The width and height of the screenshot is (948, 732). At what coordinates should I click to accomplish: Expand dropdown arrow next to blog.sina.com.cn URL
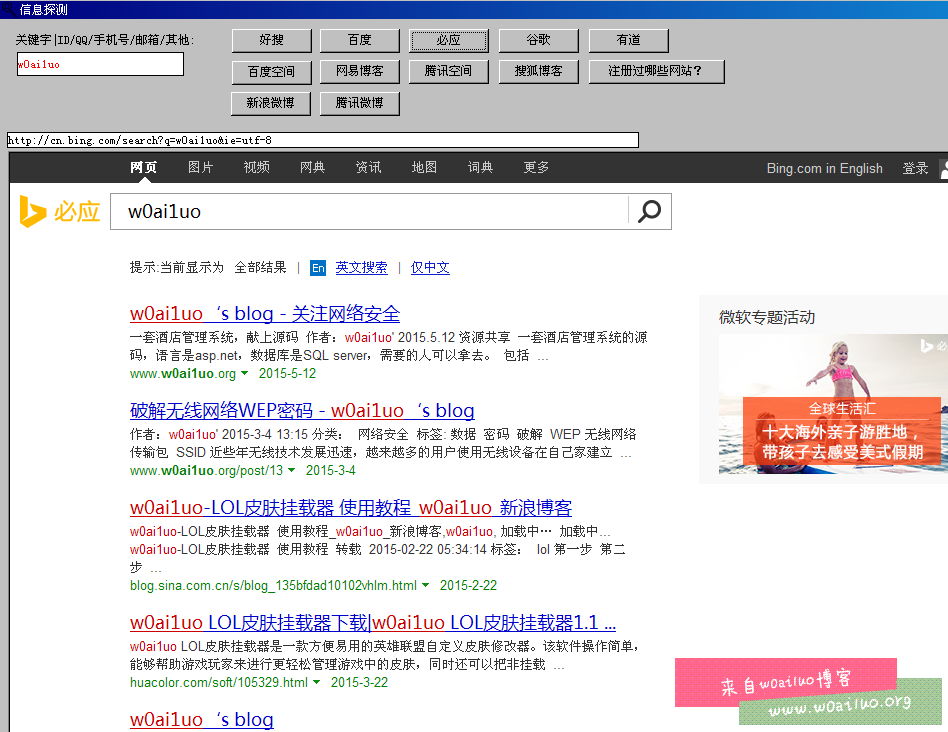(426, 585)
